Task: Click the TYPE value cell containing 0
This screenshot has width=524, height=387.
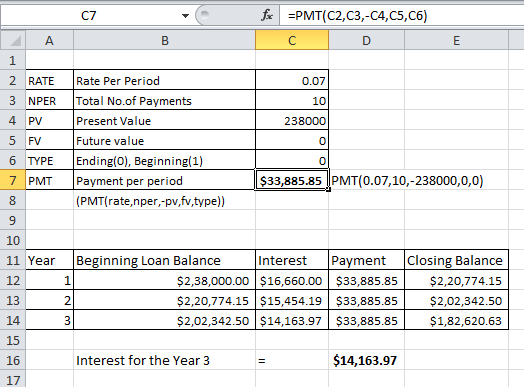Action: 292,160
